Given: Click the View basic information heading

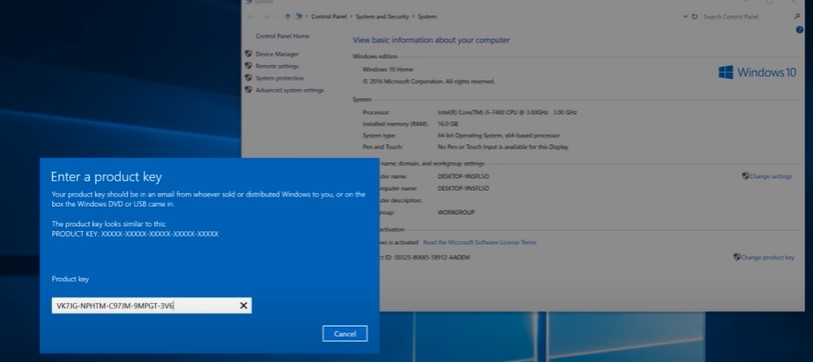Looking at the screenshot, I should pos(431,40).
